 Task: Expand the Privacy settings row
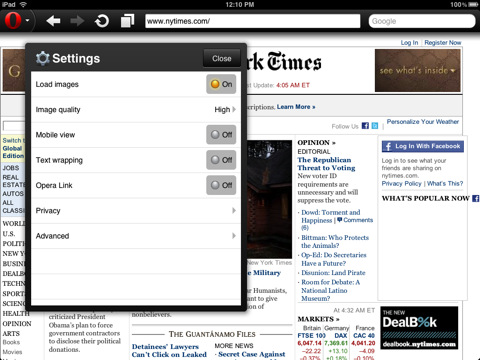point(136,211)
